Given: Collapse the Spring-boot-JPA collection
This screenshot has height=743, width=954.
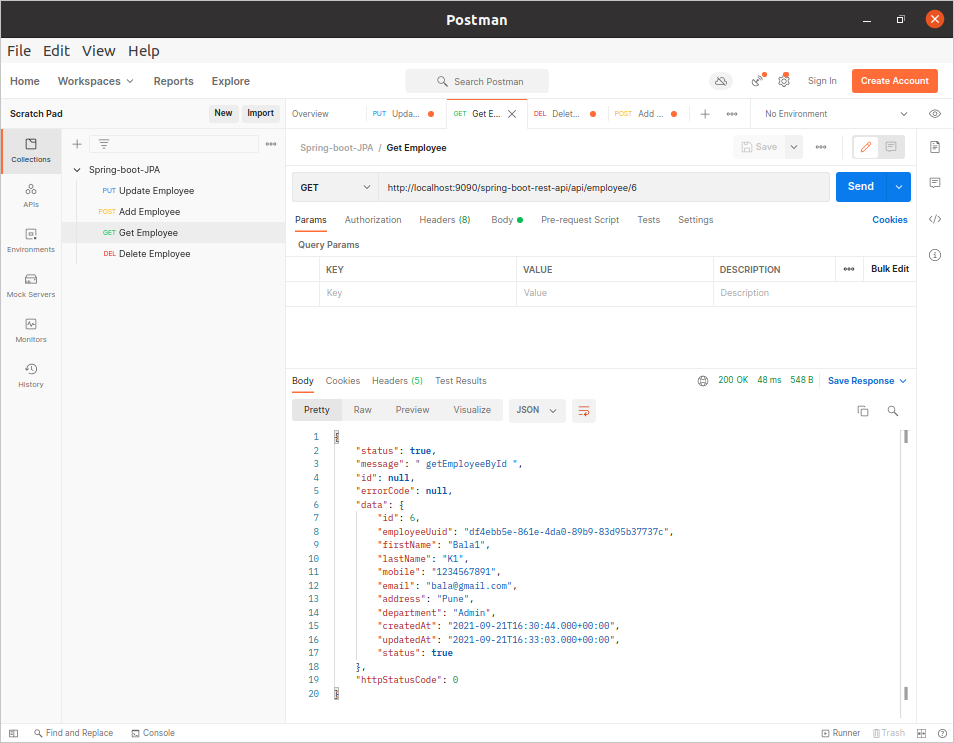Looking at the screenshot, I should coord(76,169).
